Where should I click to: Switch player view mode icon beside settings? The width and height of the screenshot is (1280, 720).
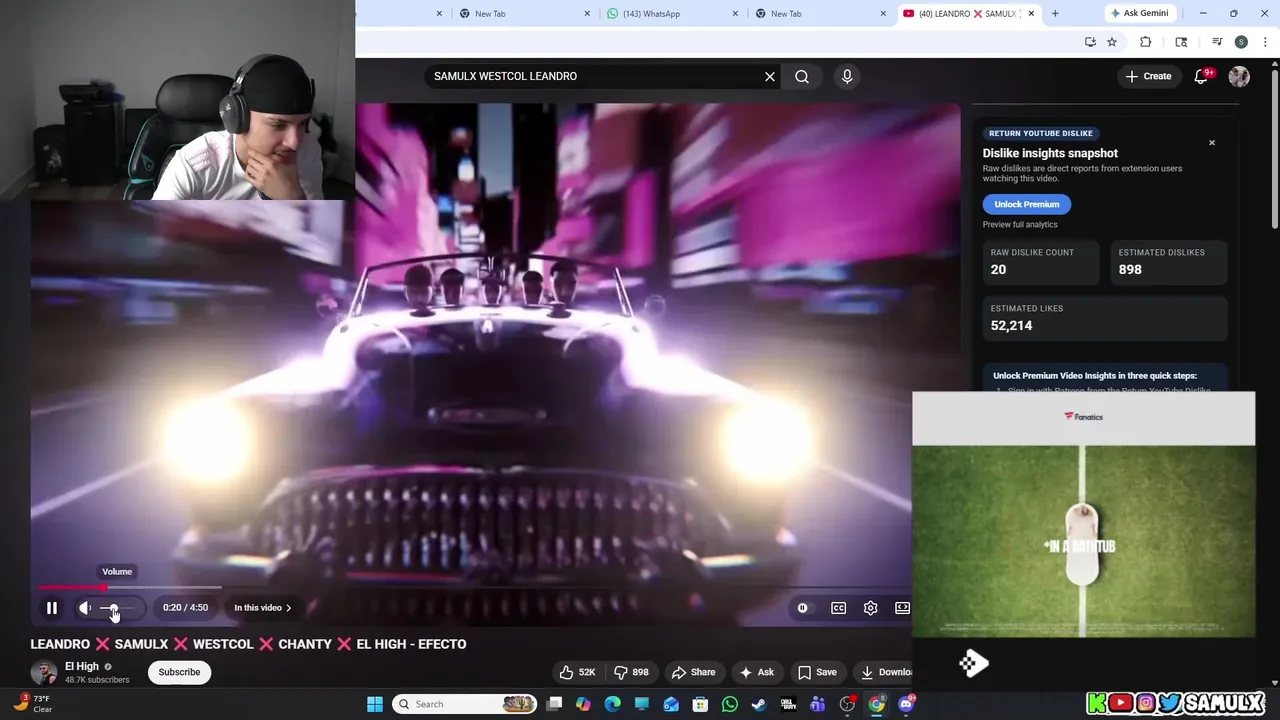[x=902, y=608]
